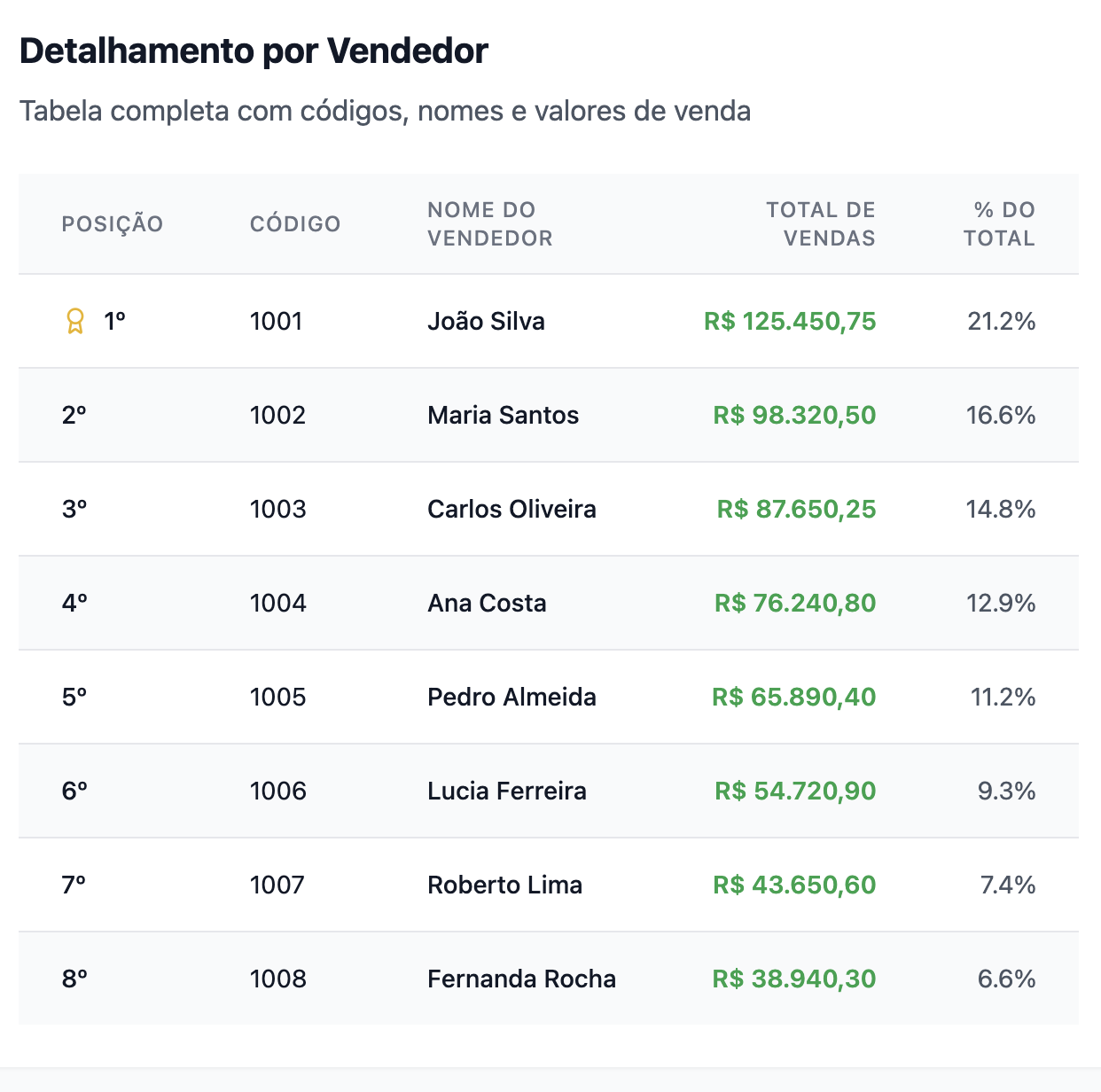Click Roberto Lima's sales value R$ 43.650,60

[x=794, y=885]
